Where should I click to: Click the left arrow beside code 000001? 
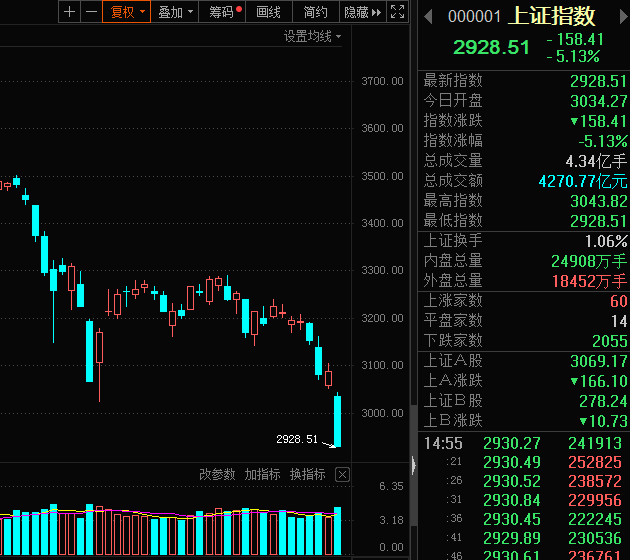(429, 16)
